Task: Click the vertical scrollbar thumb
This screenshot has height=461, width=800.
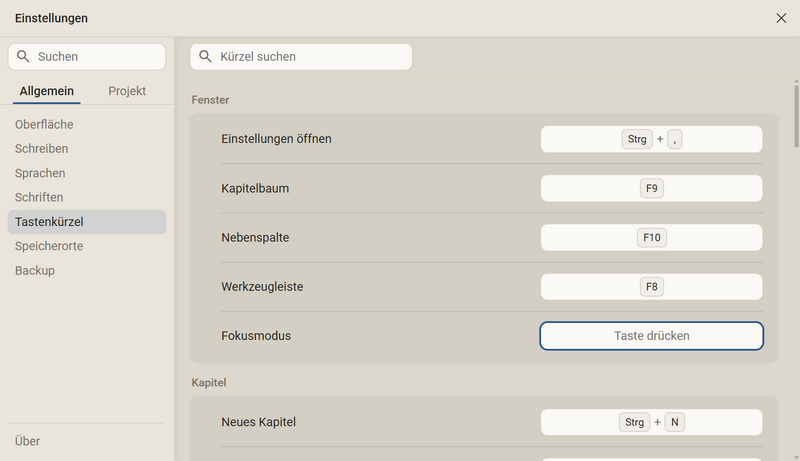Action: 796,116
